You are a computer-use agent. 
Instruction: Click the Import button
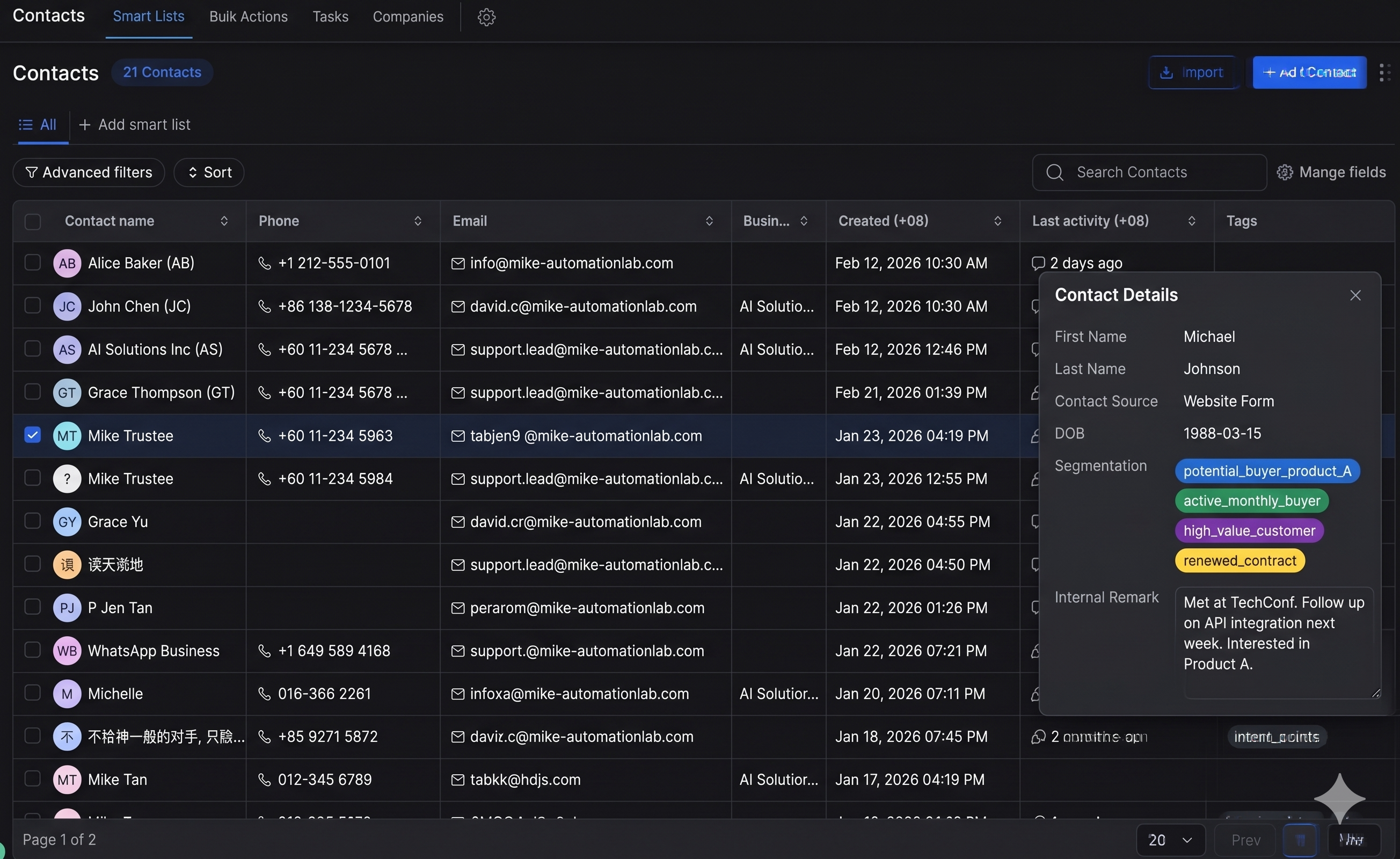coord(1192,72)
